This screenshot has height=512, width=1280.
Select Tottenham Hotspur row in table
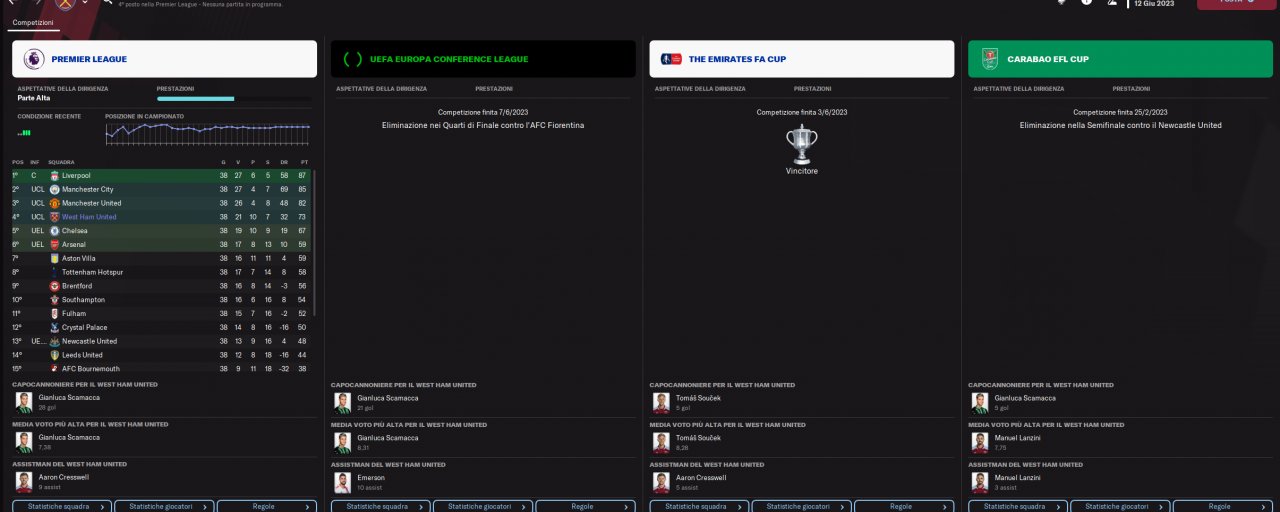coord(161,272)
